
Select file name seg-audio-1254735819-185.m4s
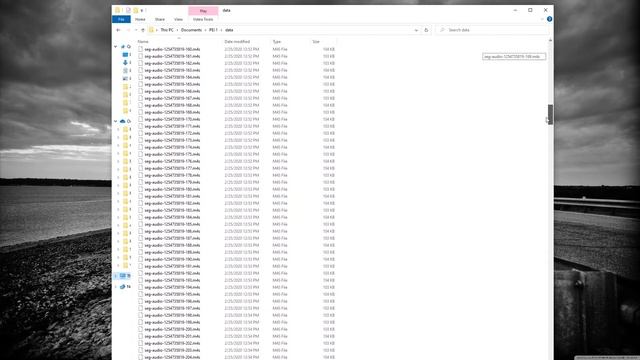172,224
